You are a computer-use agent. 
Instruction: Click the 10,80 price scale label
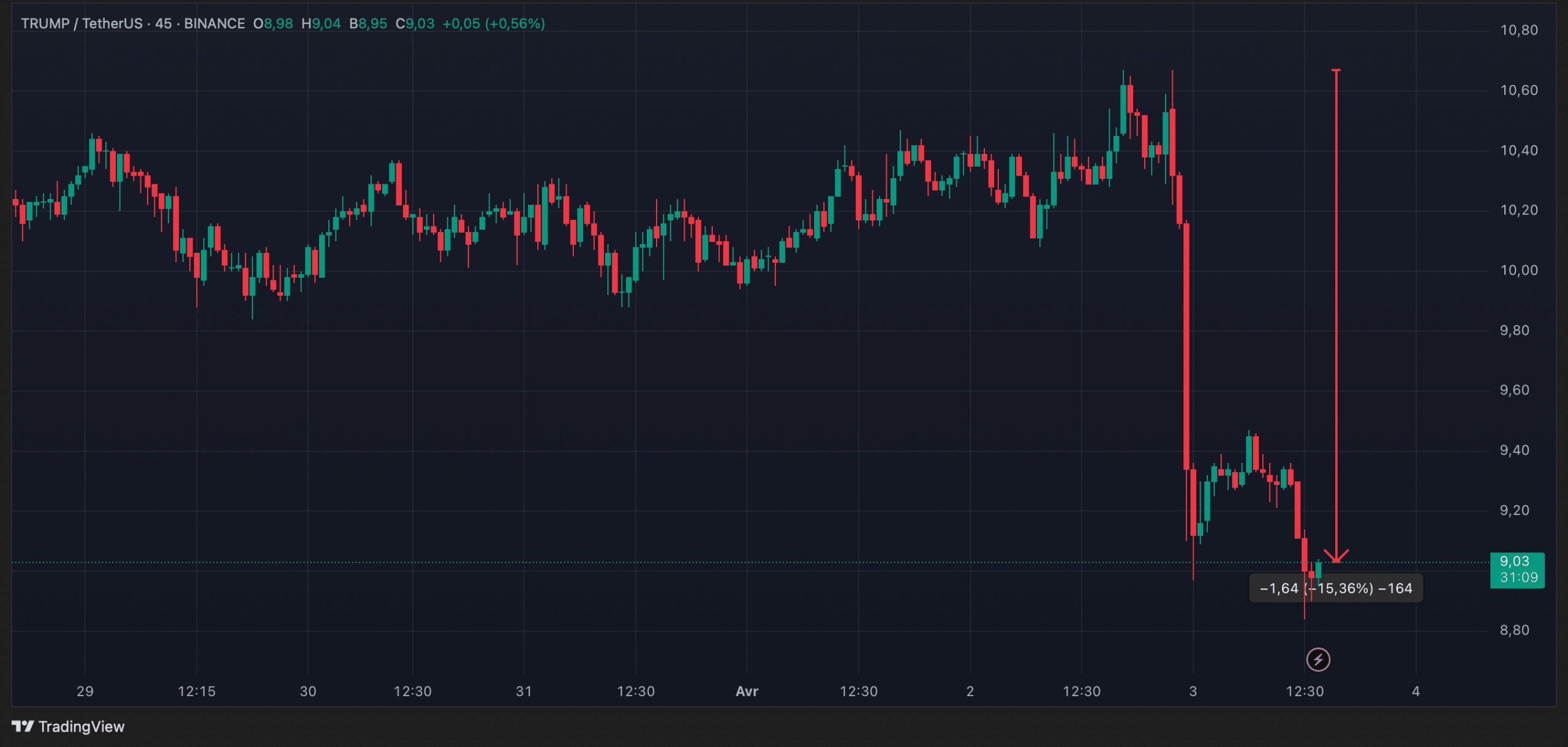(1518, 30)
